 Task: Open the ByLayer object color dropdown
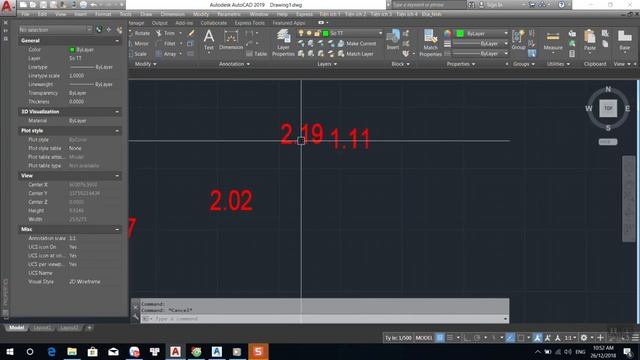(x=482, y=33)
